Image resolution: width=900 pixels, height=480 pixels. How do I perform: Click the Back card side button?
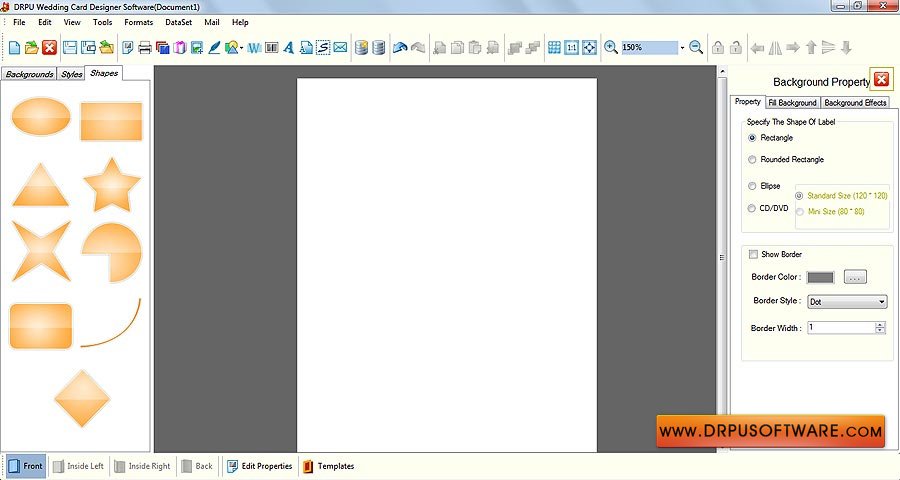click(x=197, y=466)
